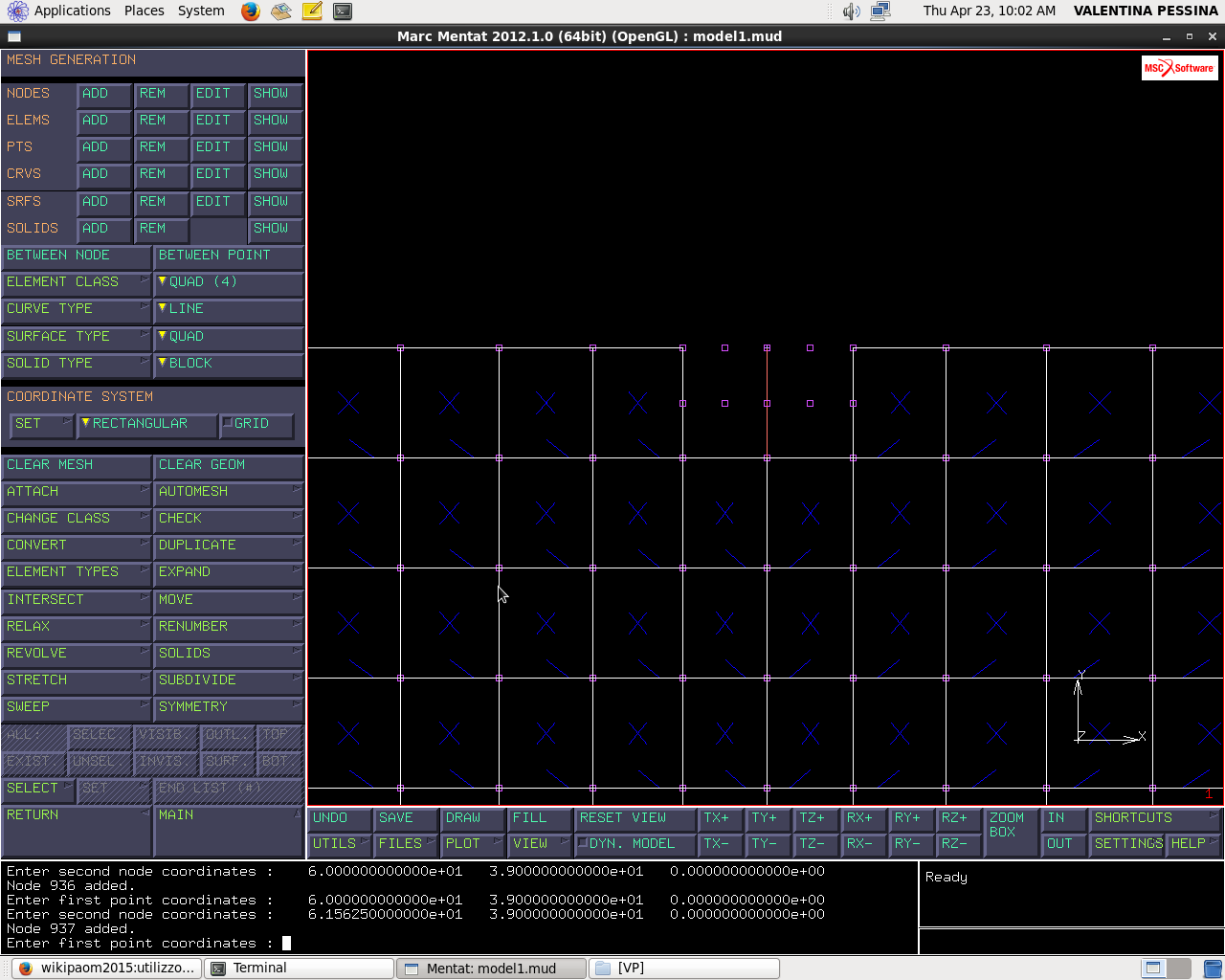Click the ZOOM BOX button
The width and height of the screenshot is (1225, 980).
[x=1012, y=832]
